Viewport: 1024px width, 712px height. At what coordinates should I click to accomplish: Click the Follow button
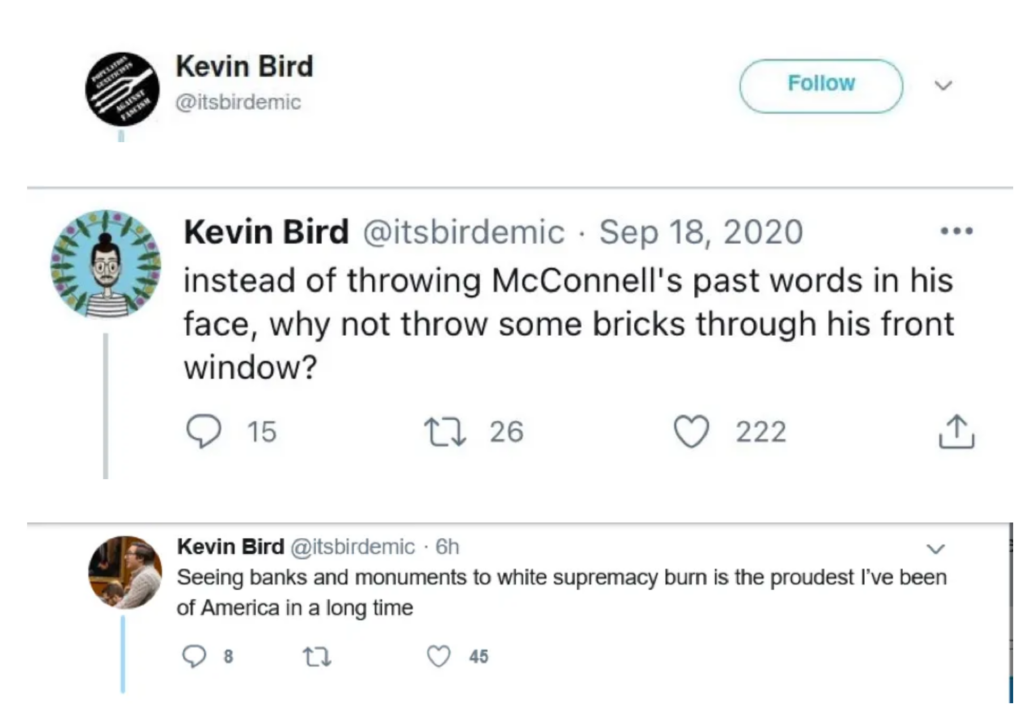point(820,85)
